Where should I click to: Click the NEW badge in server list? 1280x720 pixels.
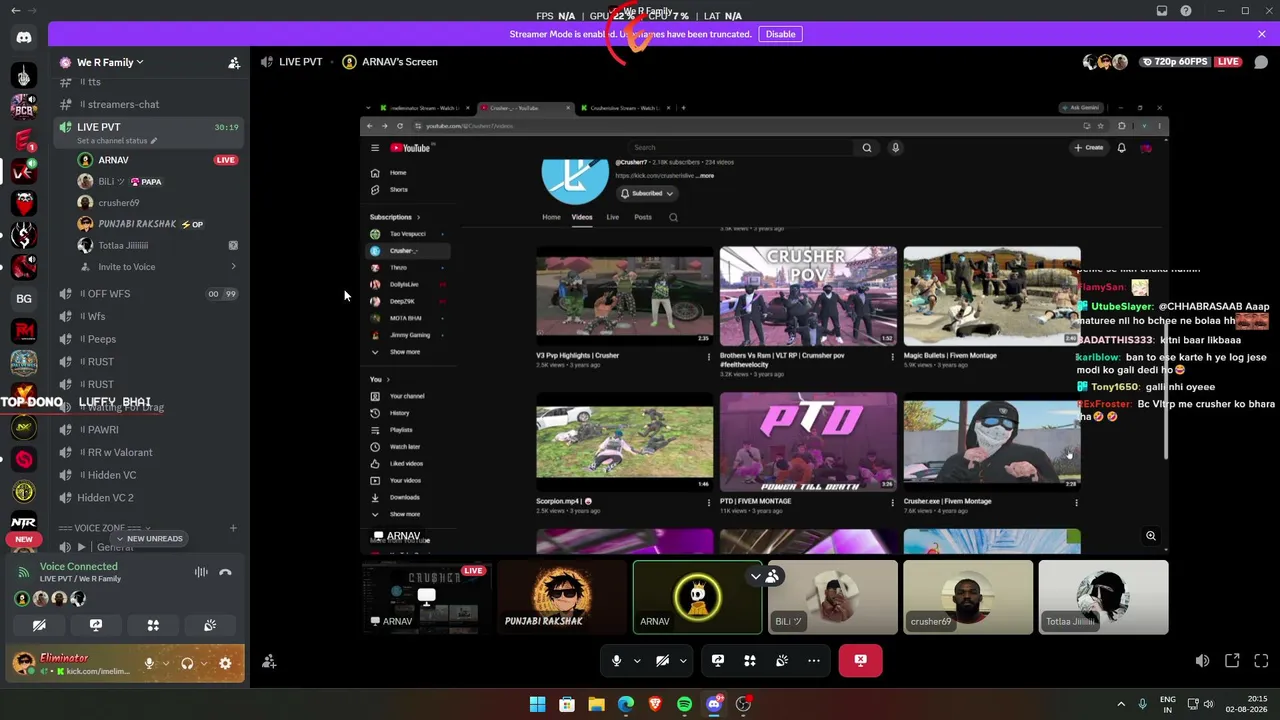24,539
